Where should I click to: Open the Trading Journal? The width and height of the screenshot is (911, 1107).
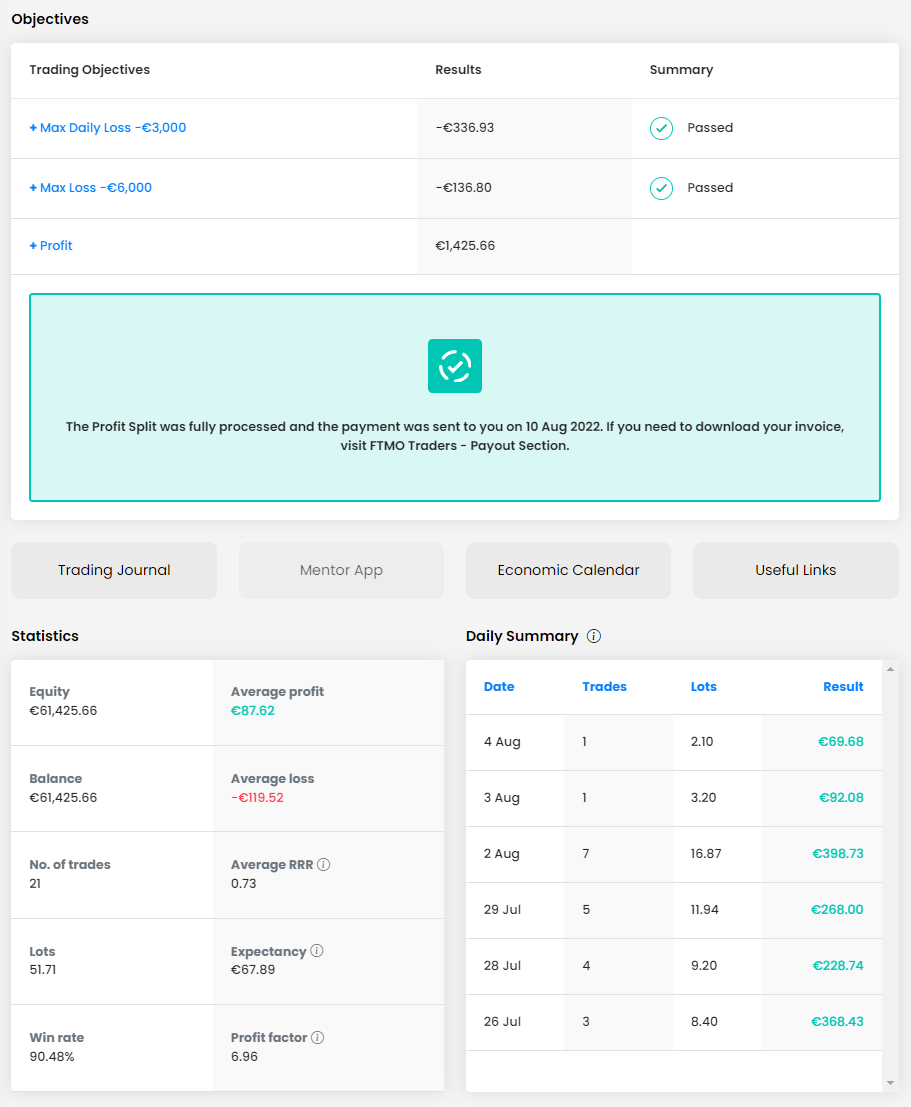coord(114,570)
